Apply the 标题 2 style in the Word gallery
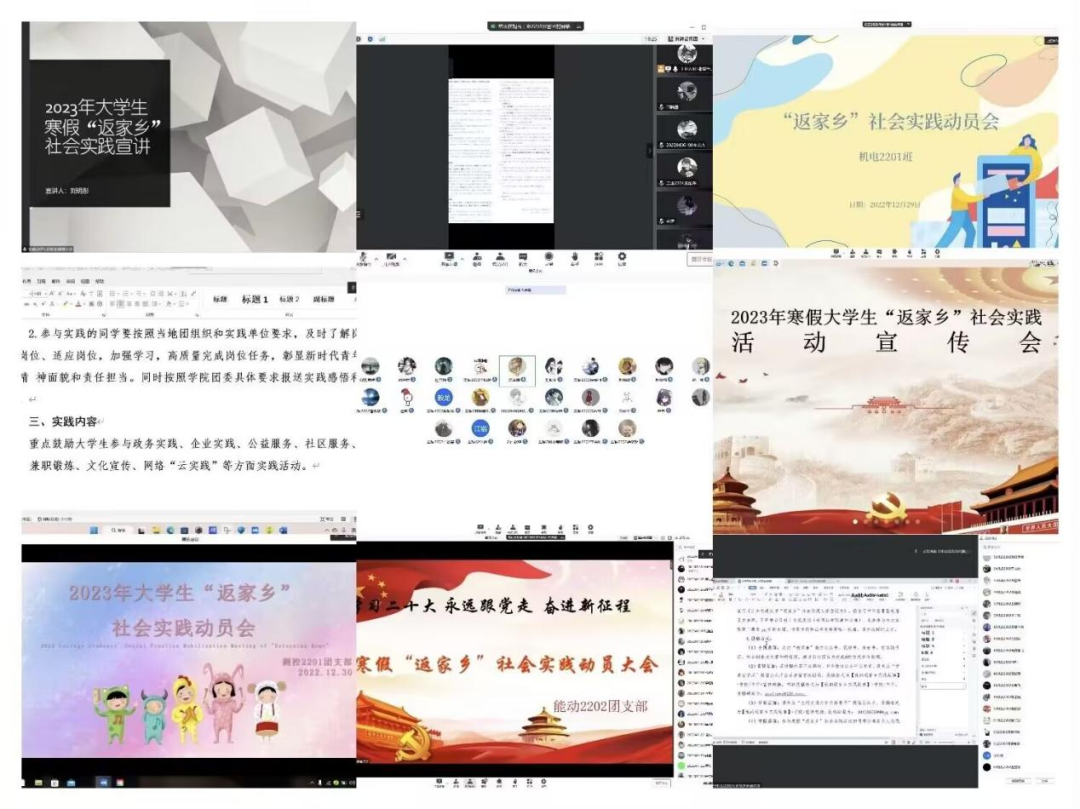The height and width of the screenshot is (809, 1080). [289, 299]
